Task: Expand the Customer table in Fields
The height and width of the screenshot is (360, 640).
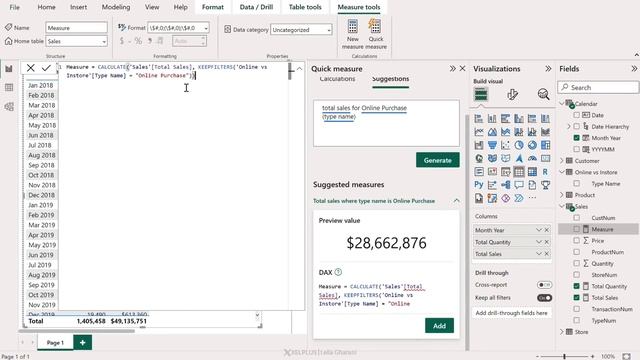Action: 562,160
